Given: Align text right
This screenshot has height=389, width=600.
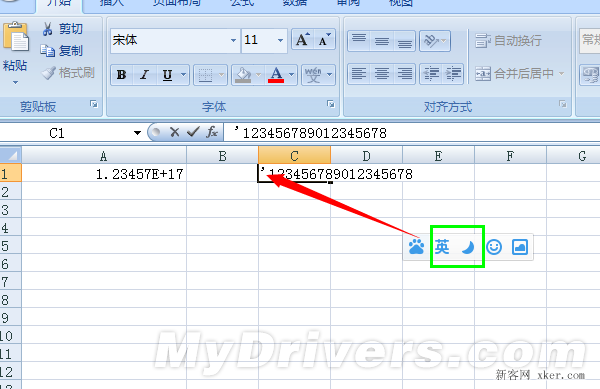Looking at the screenshot, I should [404, 73].
